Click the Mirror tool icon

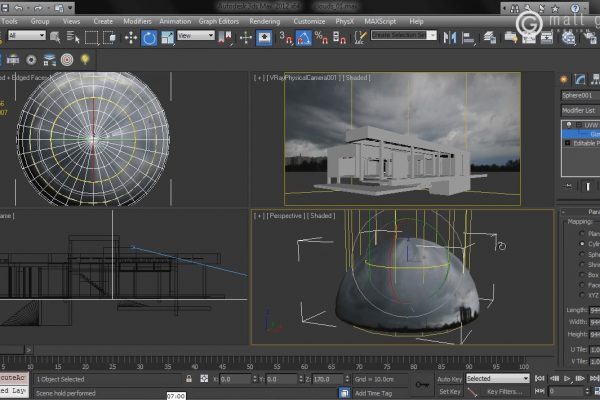click(x=450, y=38)
